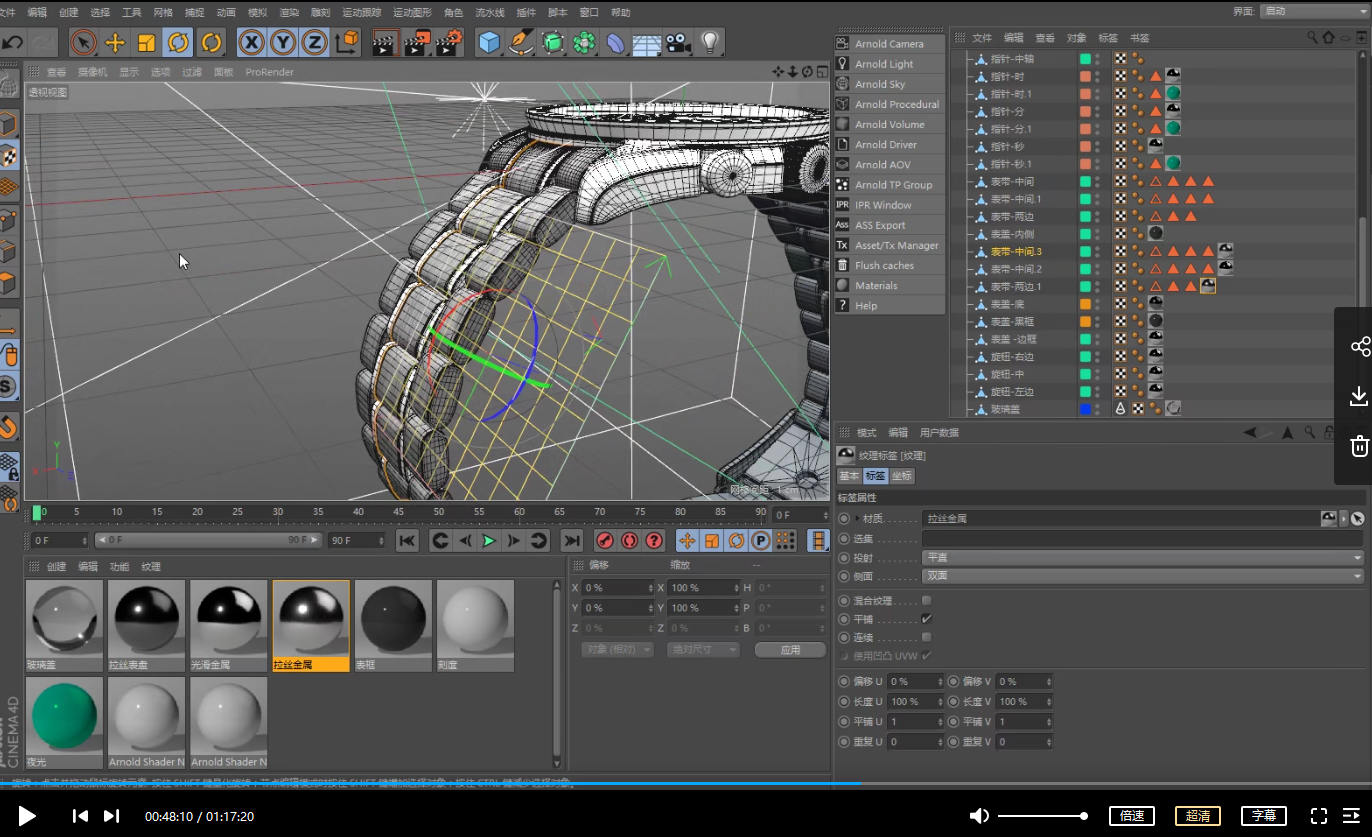Expand the 界面 layout dropdown
This screenshot has width=1372, height=837.
(1311, 11)
